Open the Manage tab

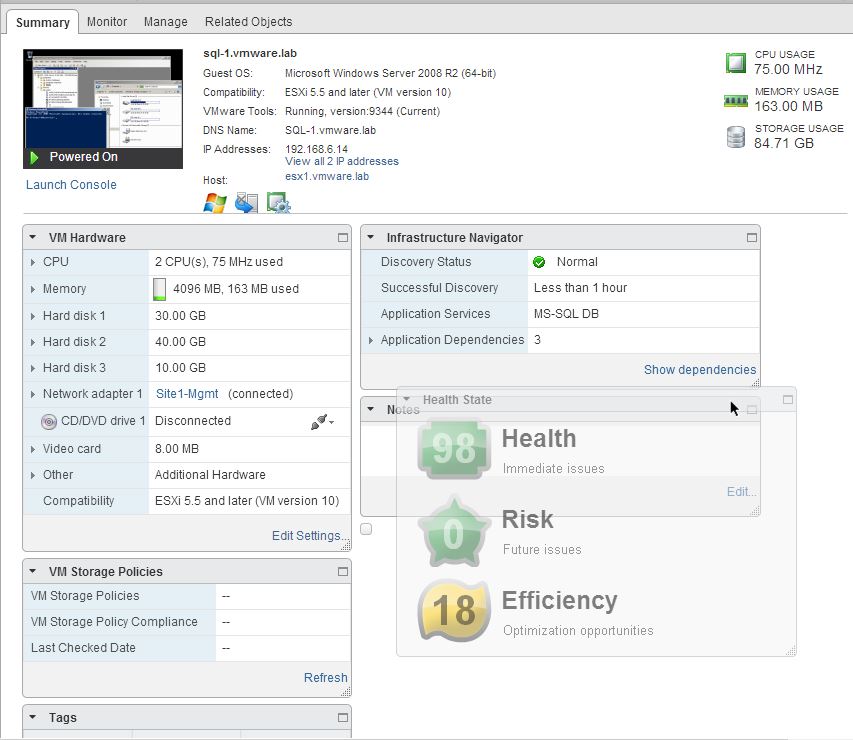[165, 22]
